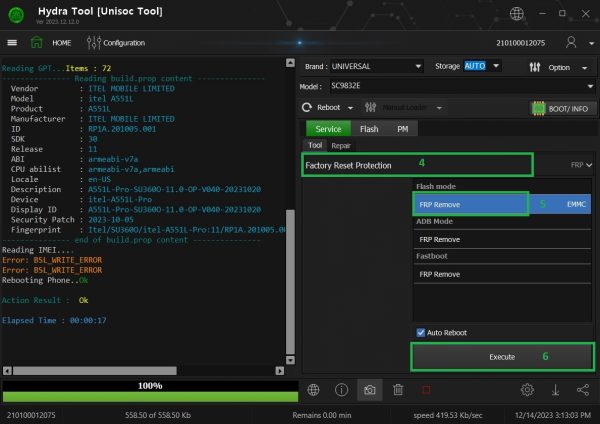Expand the account dropdown arrow
600x424 pixels.
(x=592, y=43)
